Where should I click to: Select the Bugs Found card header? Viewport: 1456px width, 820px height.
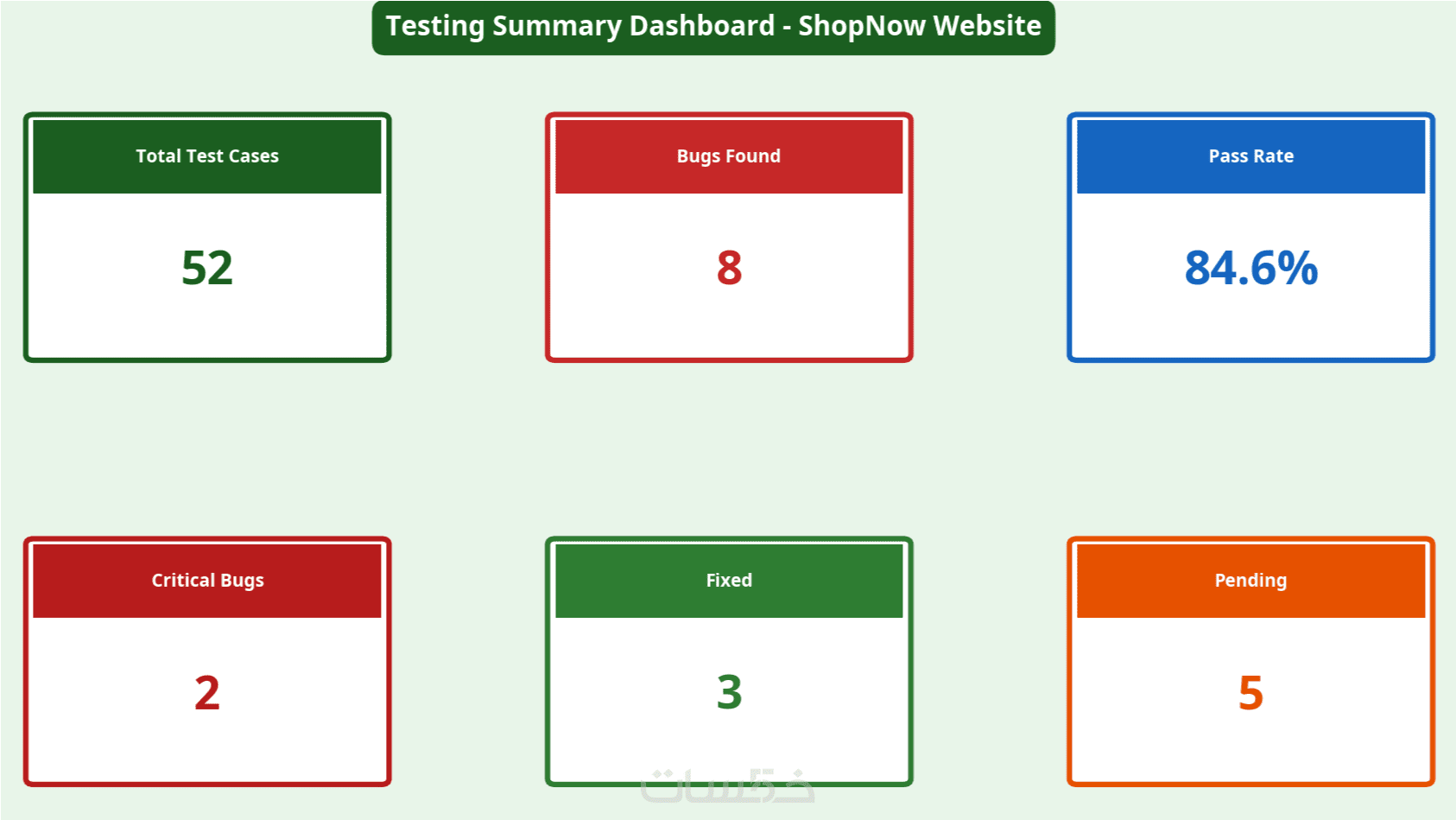pyautogui.click(x=729, y=156)
